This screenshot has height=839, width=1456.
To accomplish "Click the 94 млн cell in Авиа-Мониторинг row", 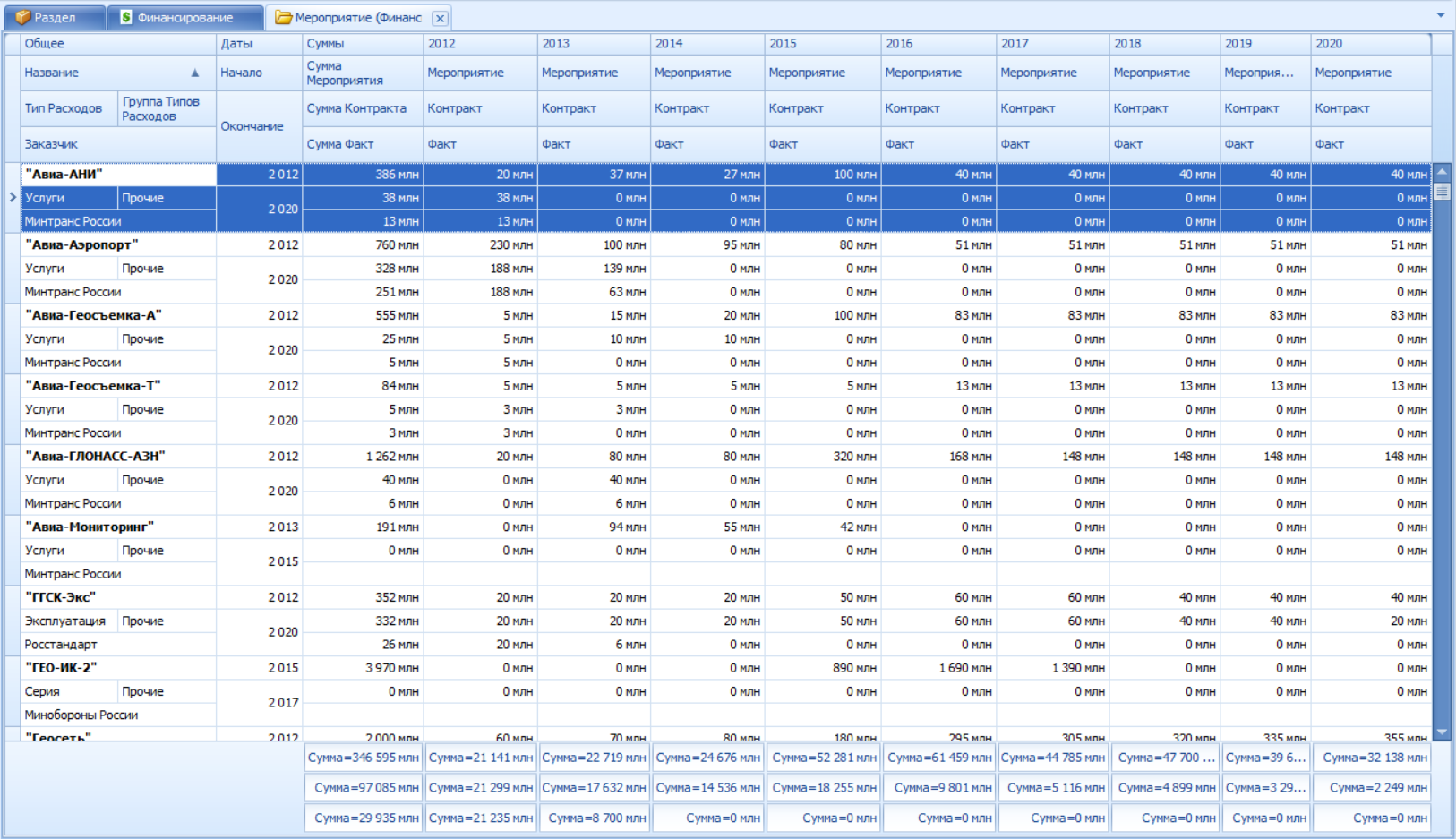I will coord(594,527).
